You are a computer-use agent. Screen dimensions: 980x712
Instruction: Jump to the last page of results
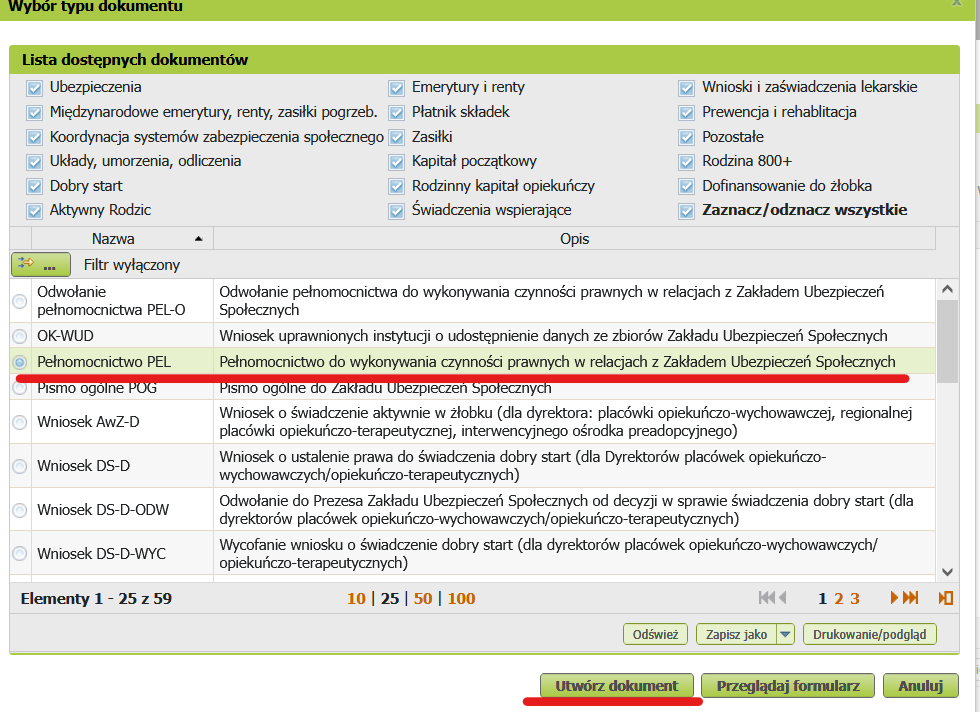coord(911,598)
